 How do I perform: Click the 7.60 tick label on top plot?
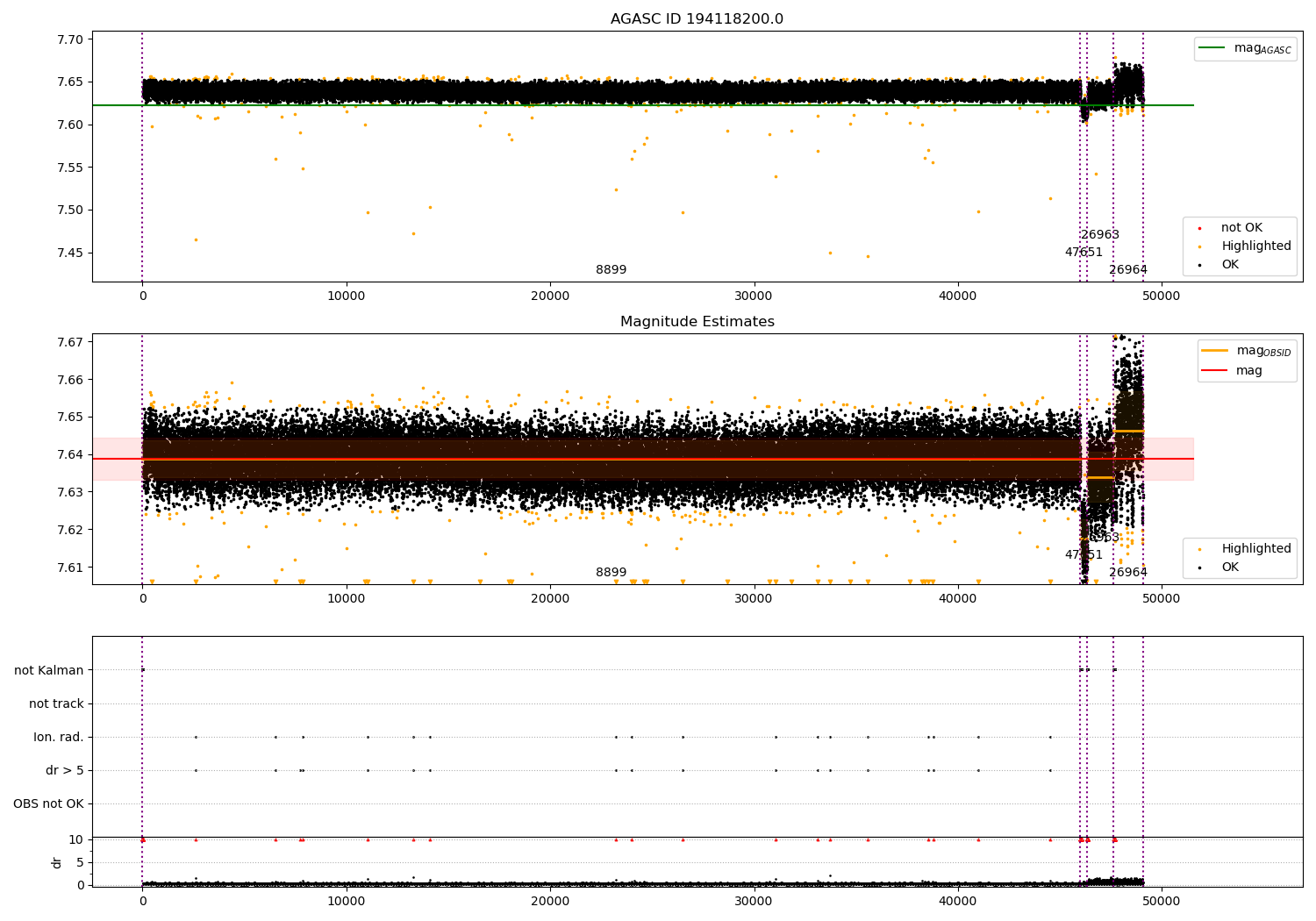point(69,125)
